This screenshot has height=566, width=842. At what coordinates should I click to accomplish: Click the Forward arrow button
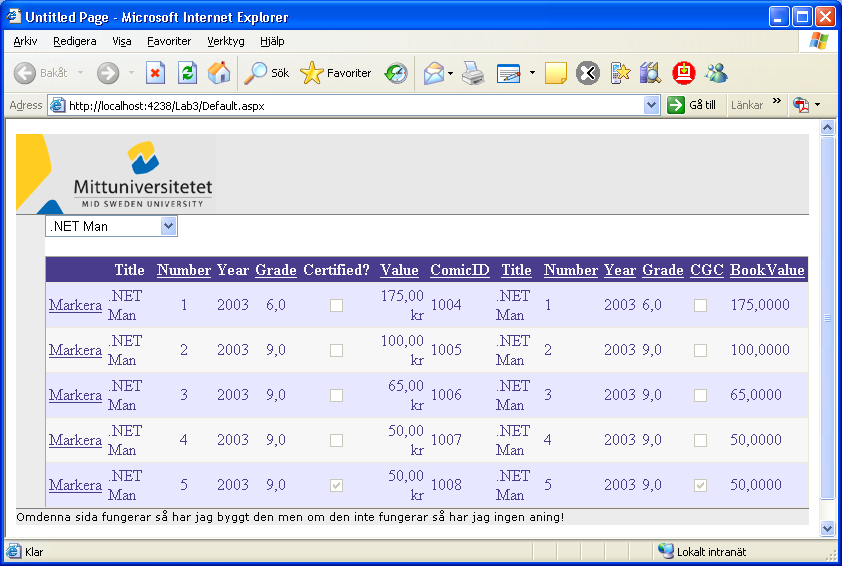(108, 73)
